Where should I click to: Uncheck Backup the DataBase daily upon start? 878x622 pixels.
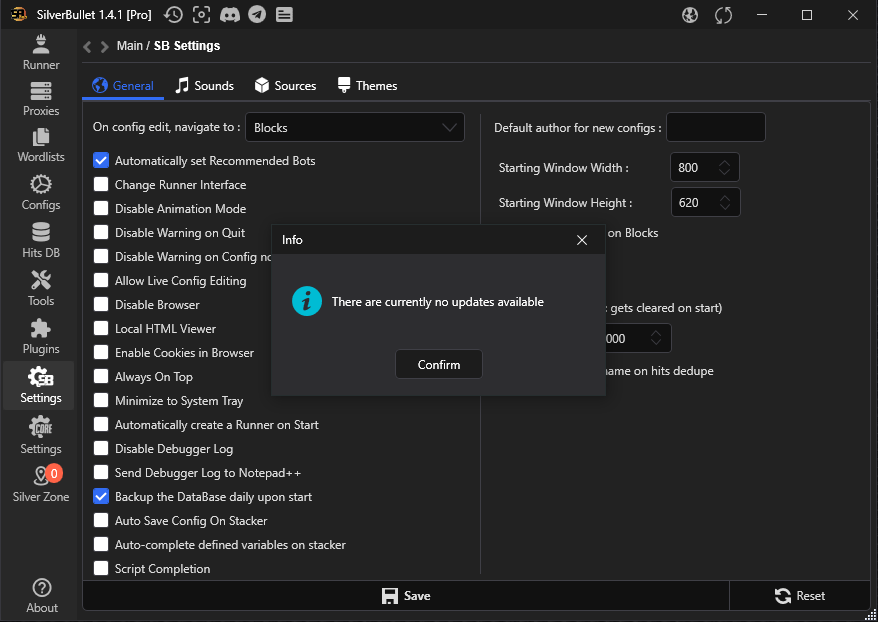[101, 497]
